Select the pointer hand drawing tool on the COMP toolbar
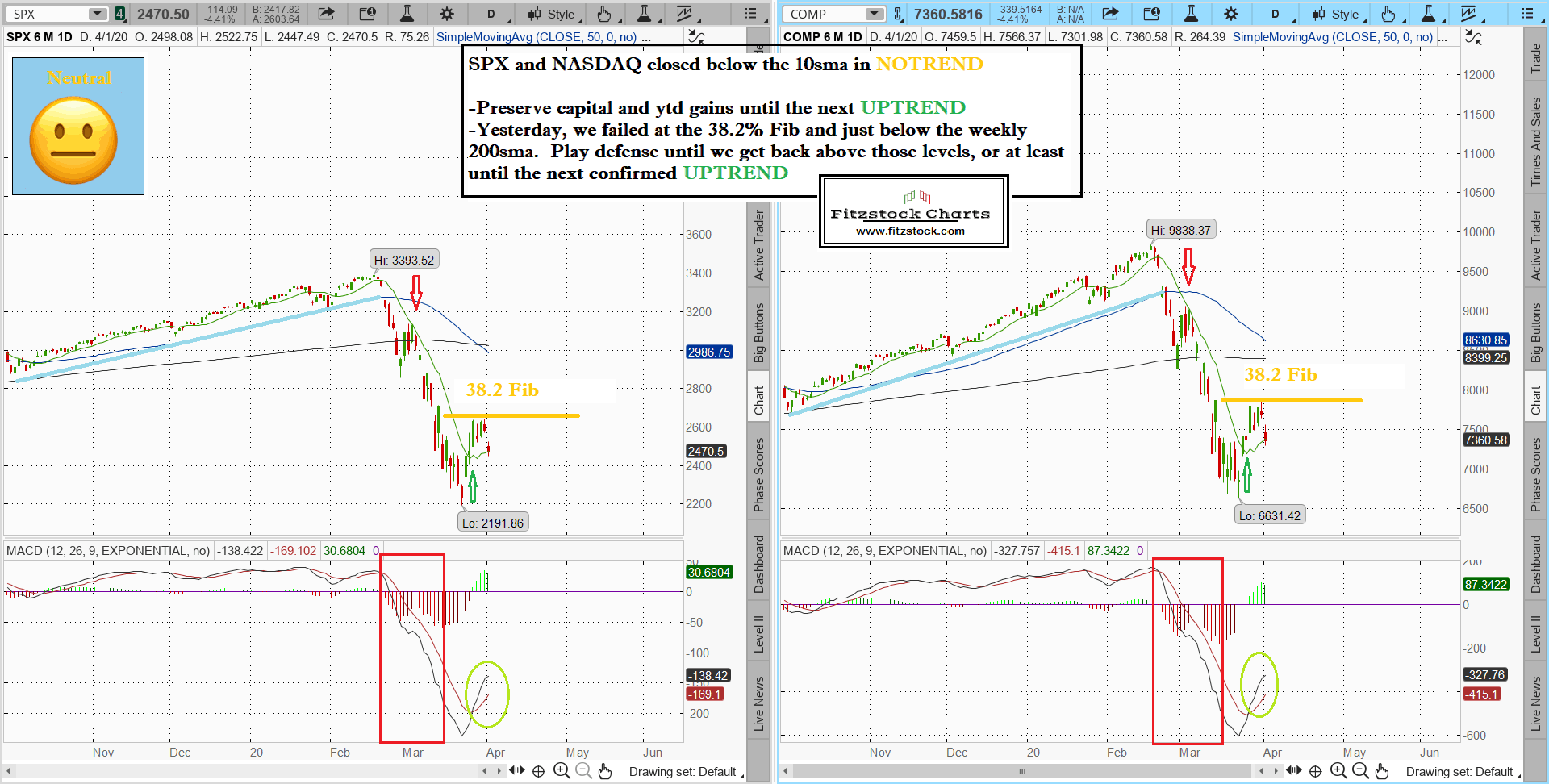Image resolution: width=1549 pixels, height=784 pixels. click(1388, 14)
